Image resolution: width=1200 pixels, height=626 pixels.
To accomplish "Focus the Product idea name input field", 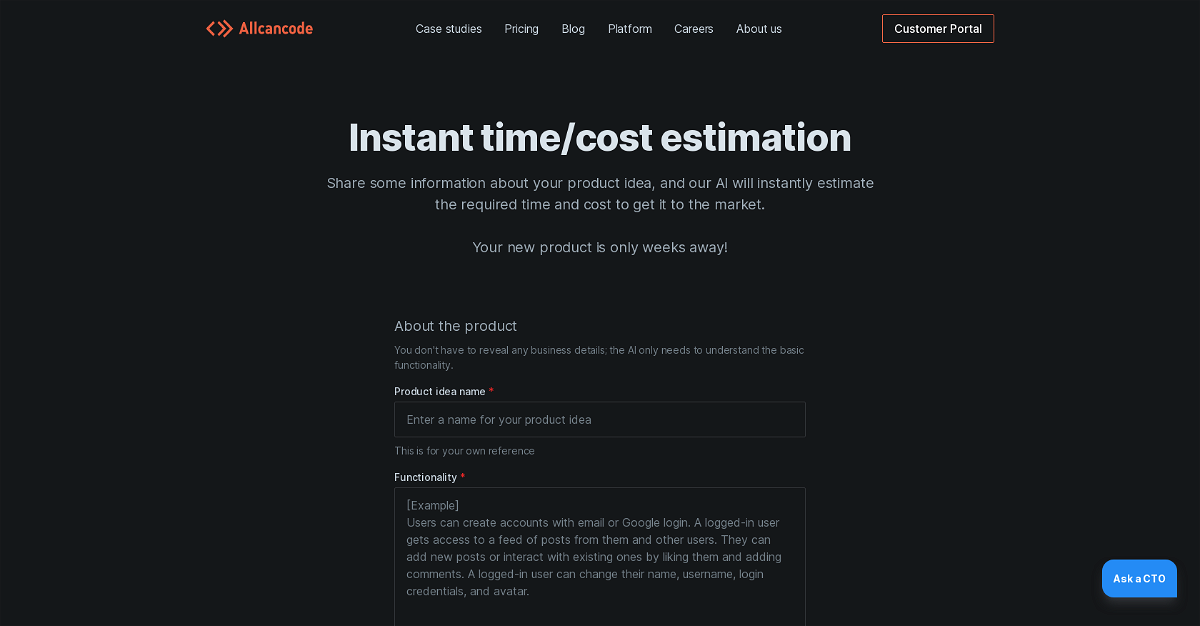I will [x=599, y=420].
